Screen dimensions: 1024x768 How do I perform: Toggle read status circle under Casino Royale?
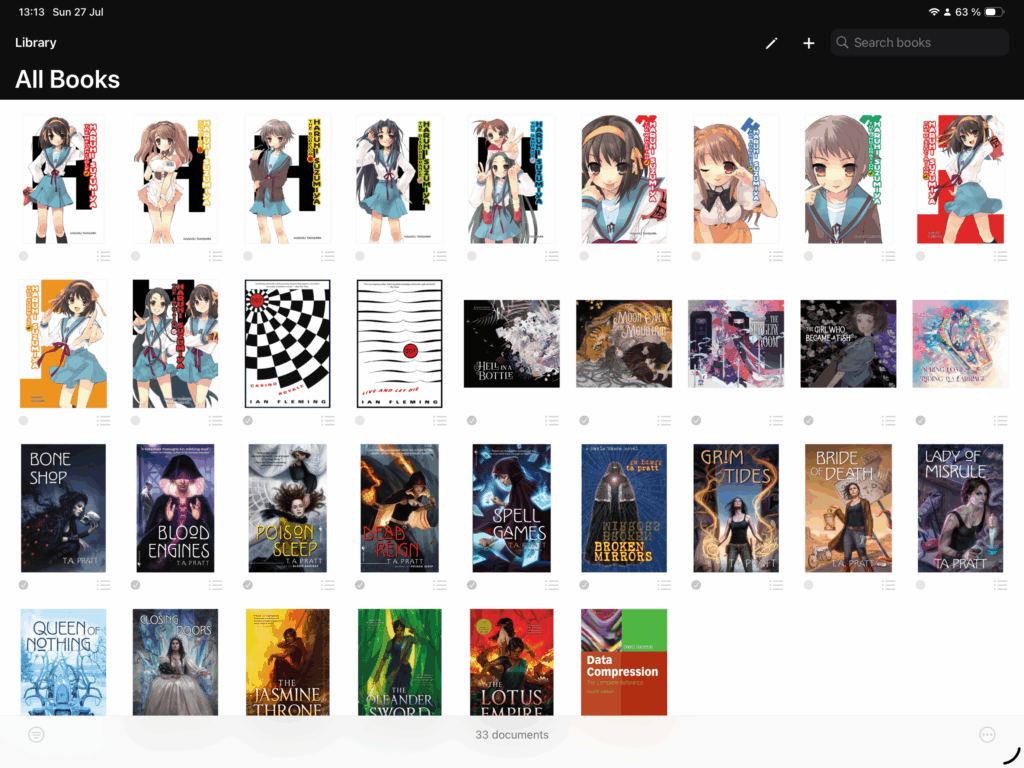click(248, 421)
